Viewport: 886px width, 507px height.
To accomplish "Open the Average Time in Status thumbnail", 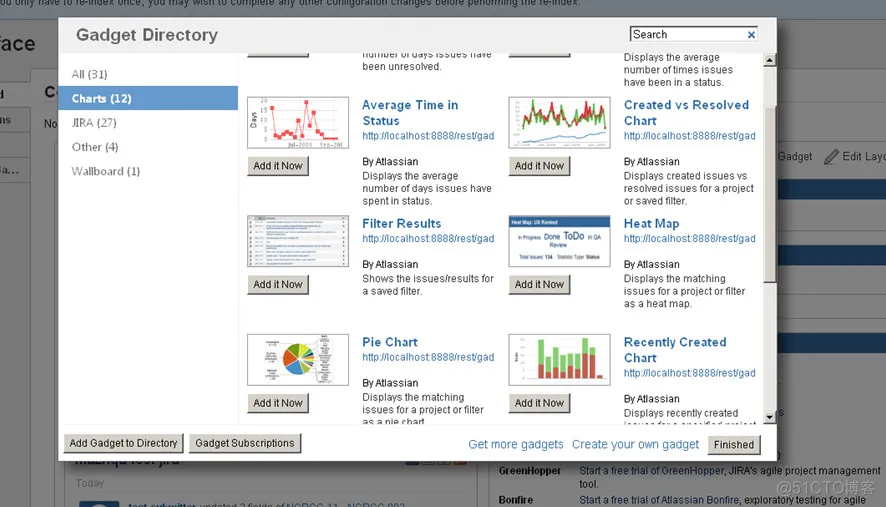I will pyautogui.click(x=298, y=123).
